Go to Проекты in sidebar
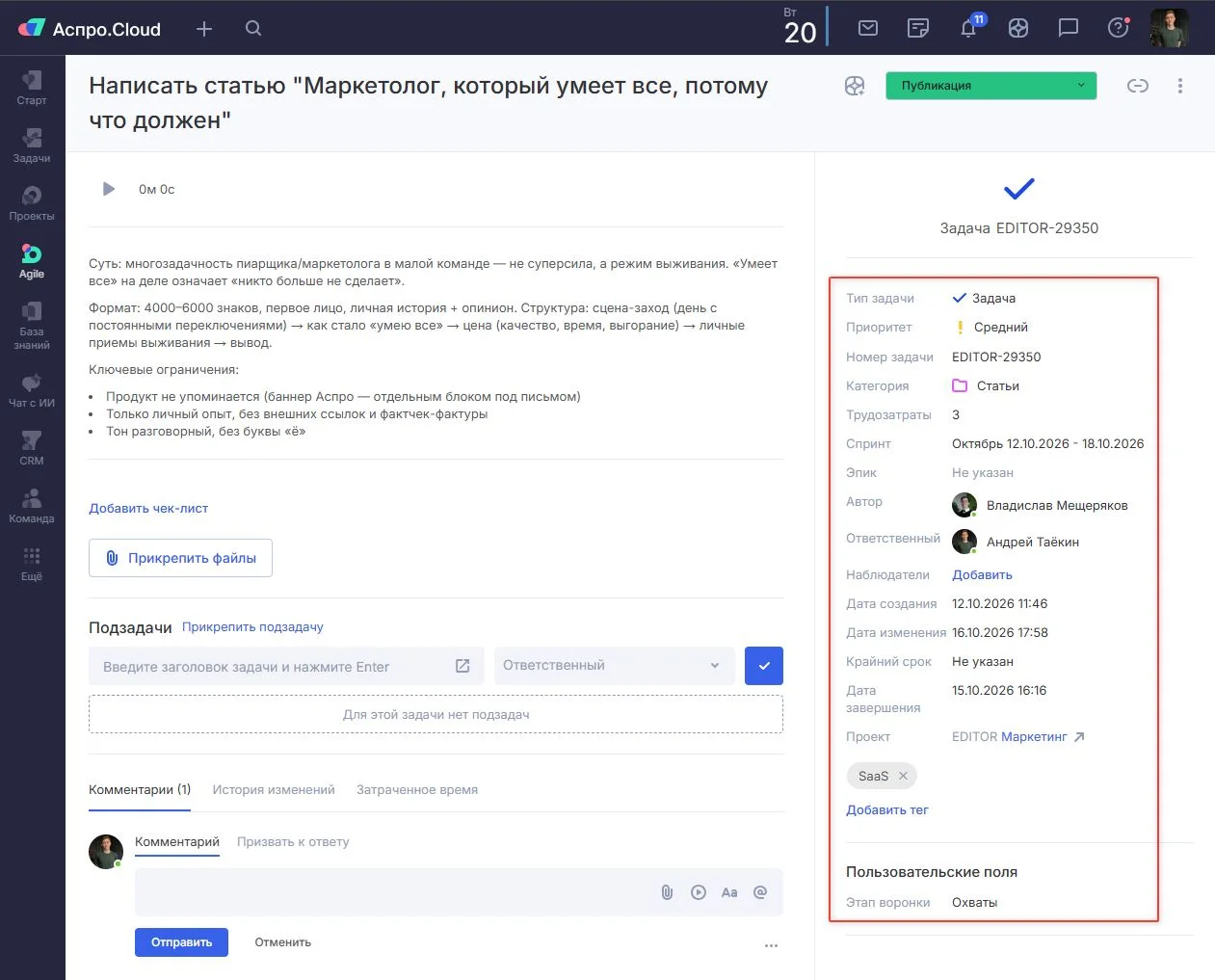The width and height of the screenshot is (1215, 980). [32, 203]
